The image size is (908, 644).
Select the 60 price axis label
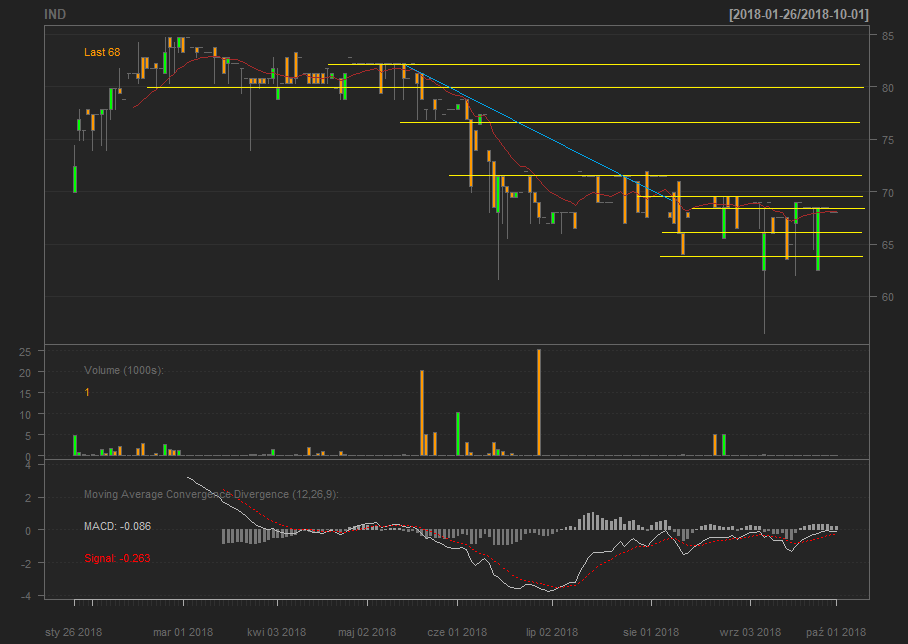(888, 297)
